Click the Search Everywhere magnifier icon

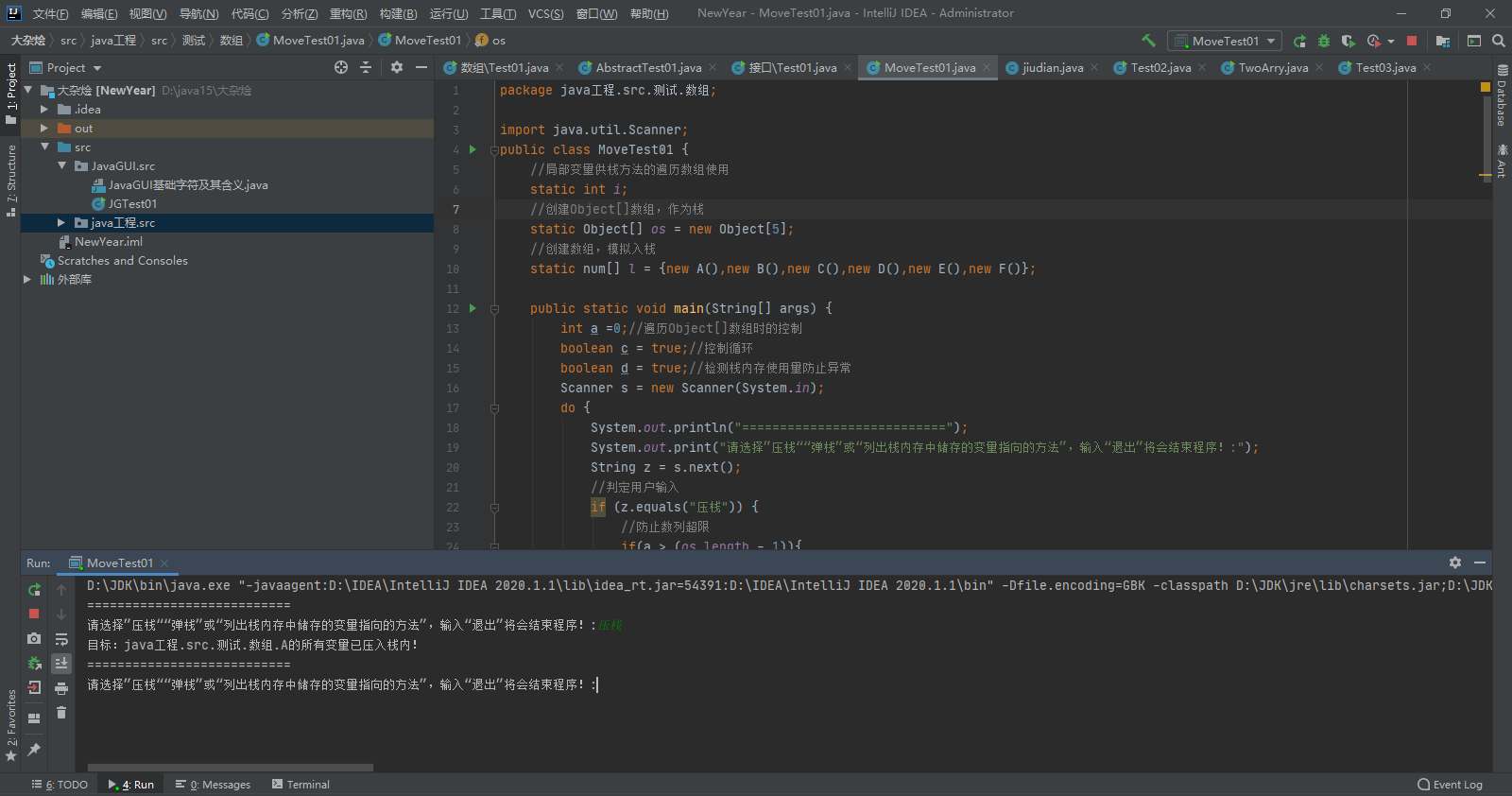(1499, 41)
